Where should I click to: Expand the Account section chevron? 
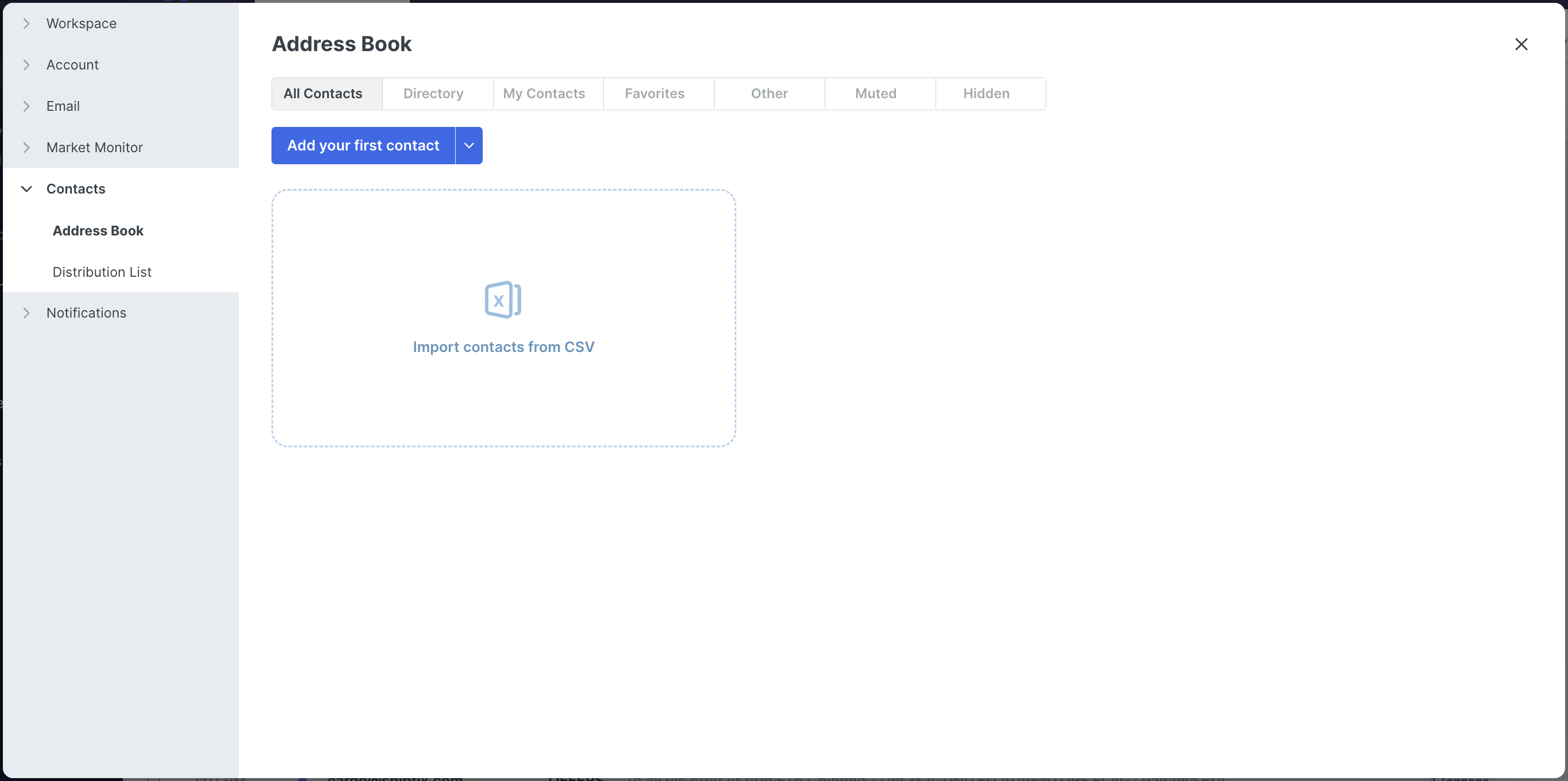click(26, 64)
